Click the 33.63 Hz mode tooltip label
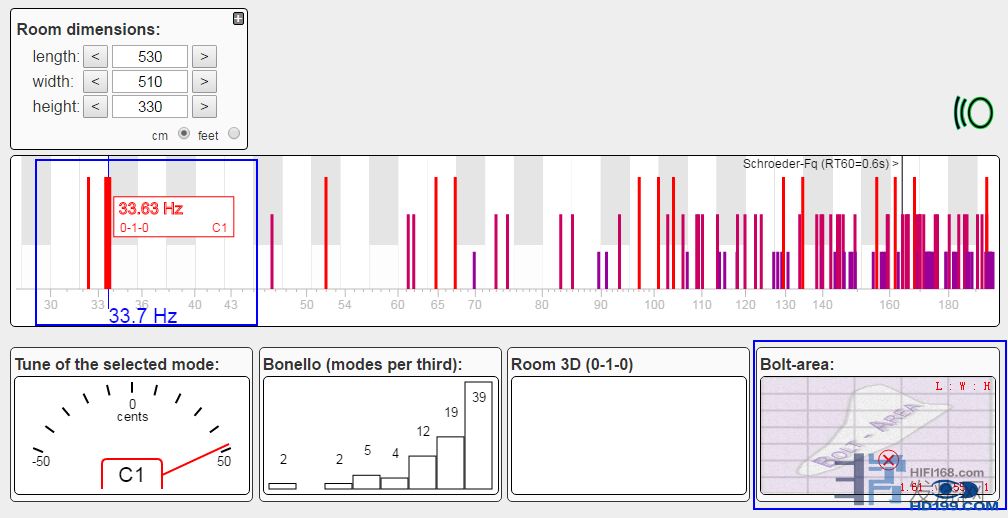This screenshot has width=1008, height=518. tap(174, 217)
